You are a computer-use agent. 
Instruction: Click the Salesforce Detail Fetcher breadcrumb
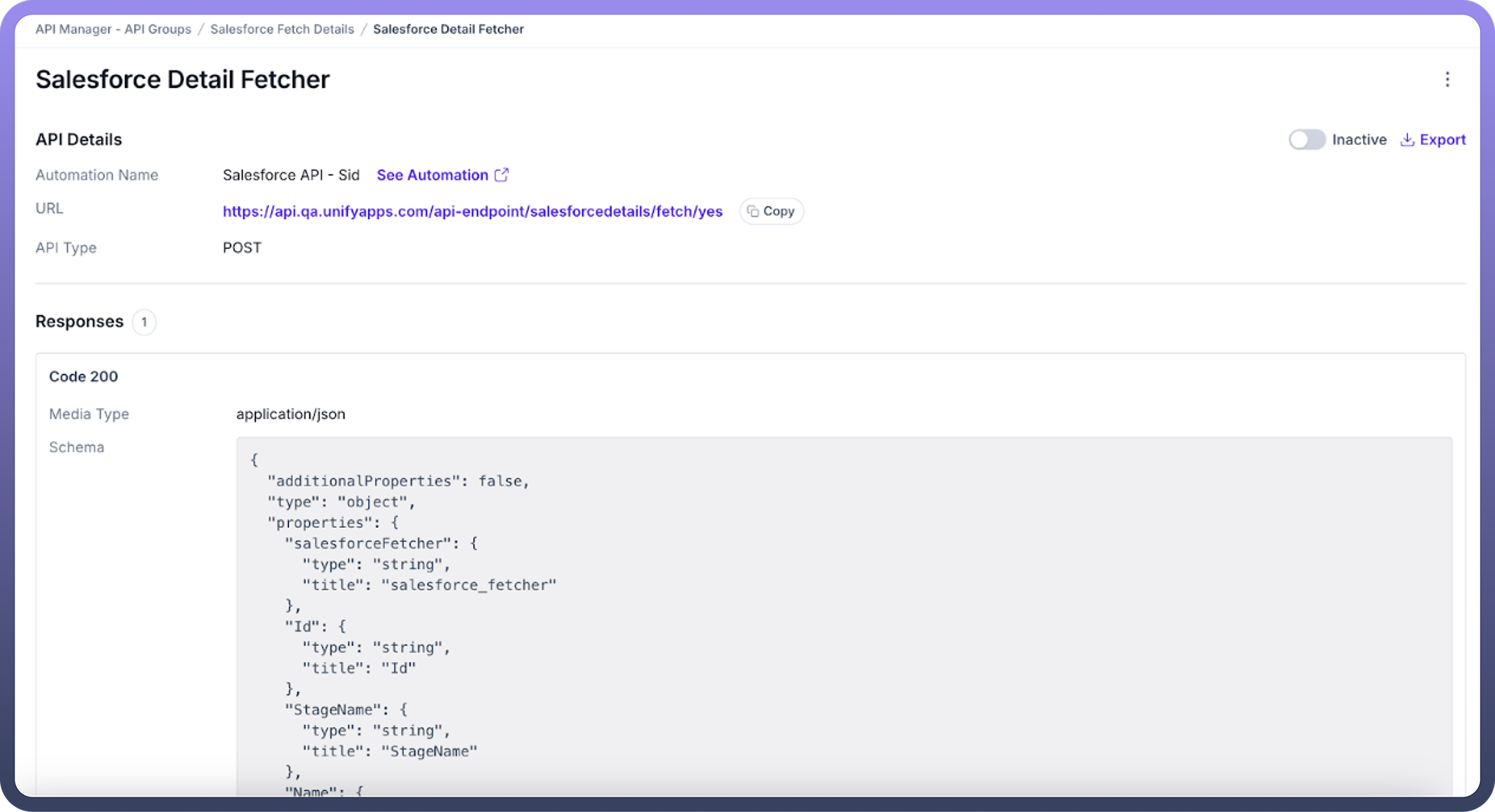(x=448, y=29)
